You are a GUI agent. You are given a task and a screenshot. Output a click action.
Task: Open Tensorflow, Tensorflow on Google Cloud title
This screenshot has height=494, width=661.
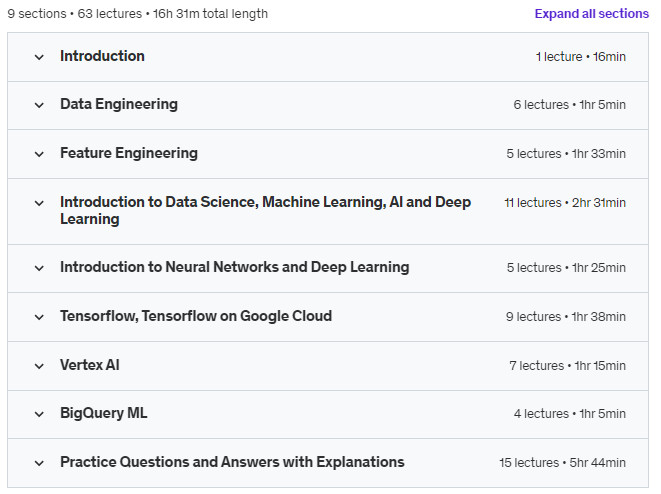(x=196, y=316)
